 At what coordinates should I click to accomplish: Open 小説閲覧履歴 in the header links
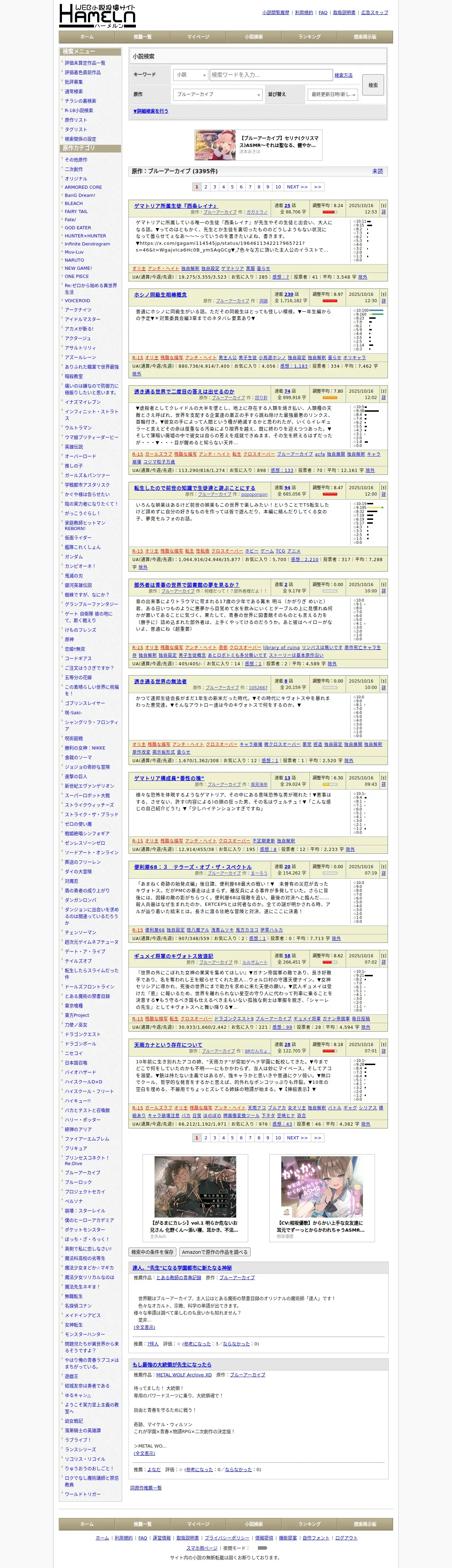coord(276,12)
